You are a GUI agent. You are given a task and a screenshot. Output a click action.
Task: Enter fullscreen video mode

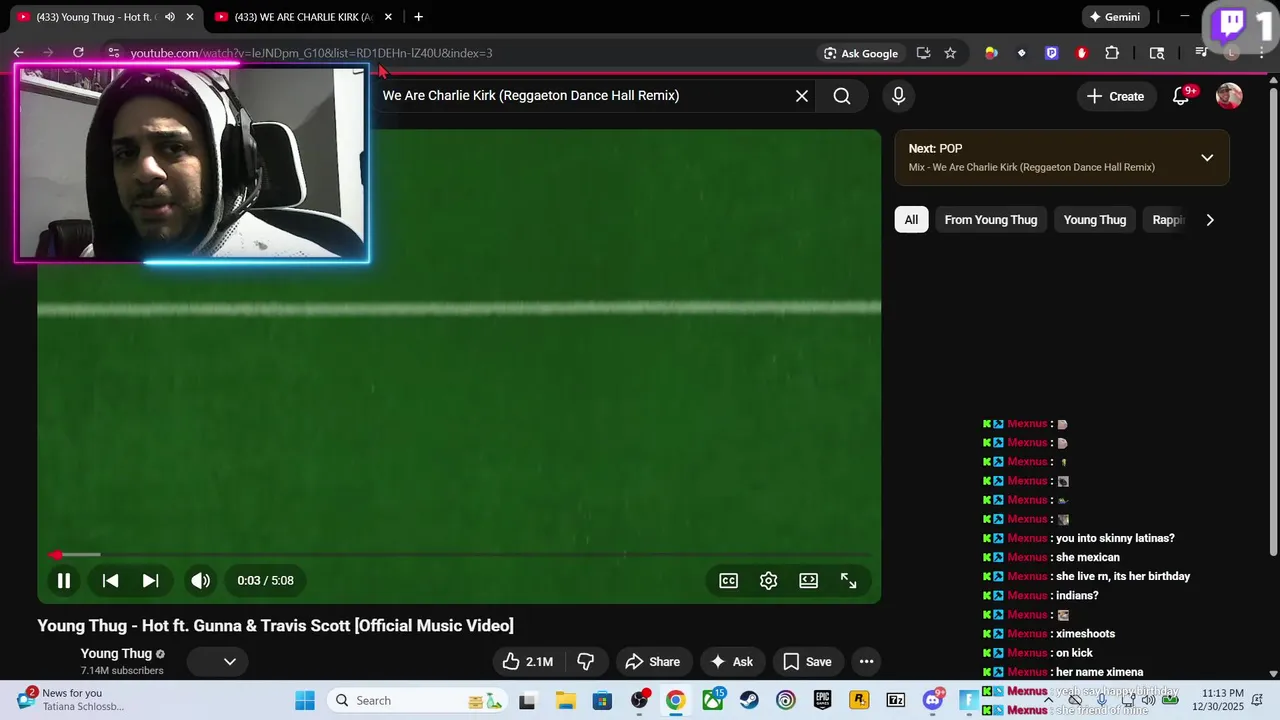click(x=848, y=580)
